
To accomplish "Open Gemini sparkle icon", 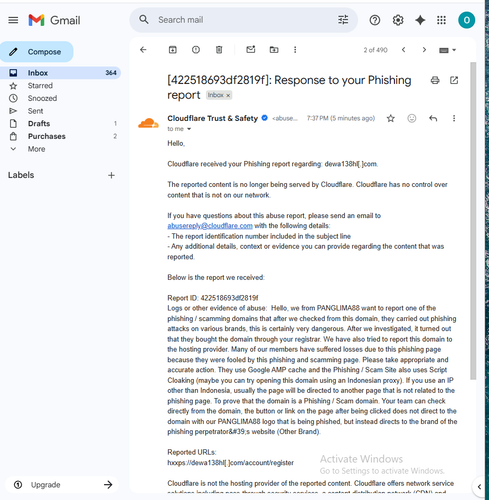I will click(420, 20).
